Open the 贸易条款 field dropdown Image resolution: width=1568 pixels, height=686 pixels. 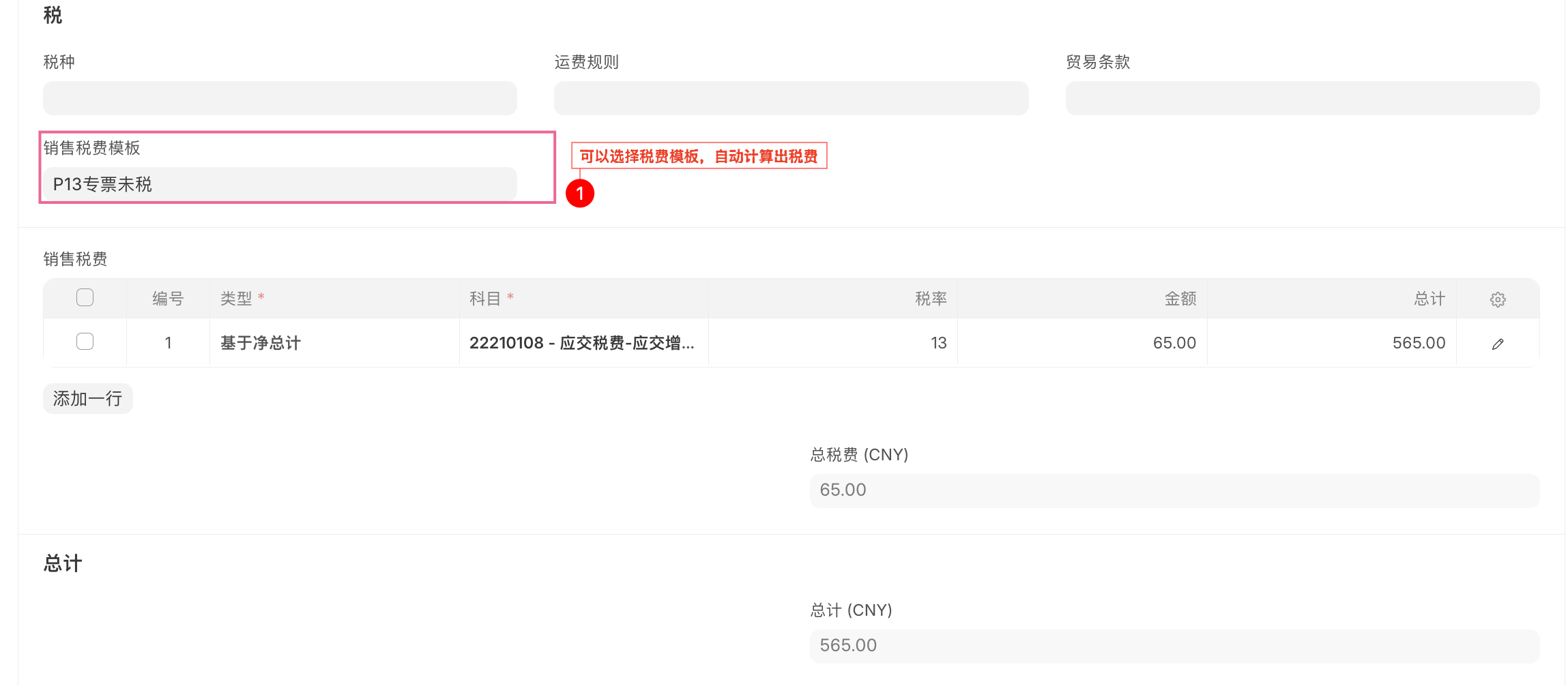[1302, 98]
